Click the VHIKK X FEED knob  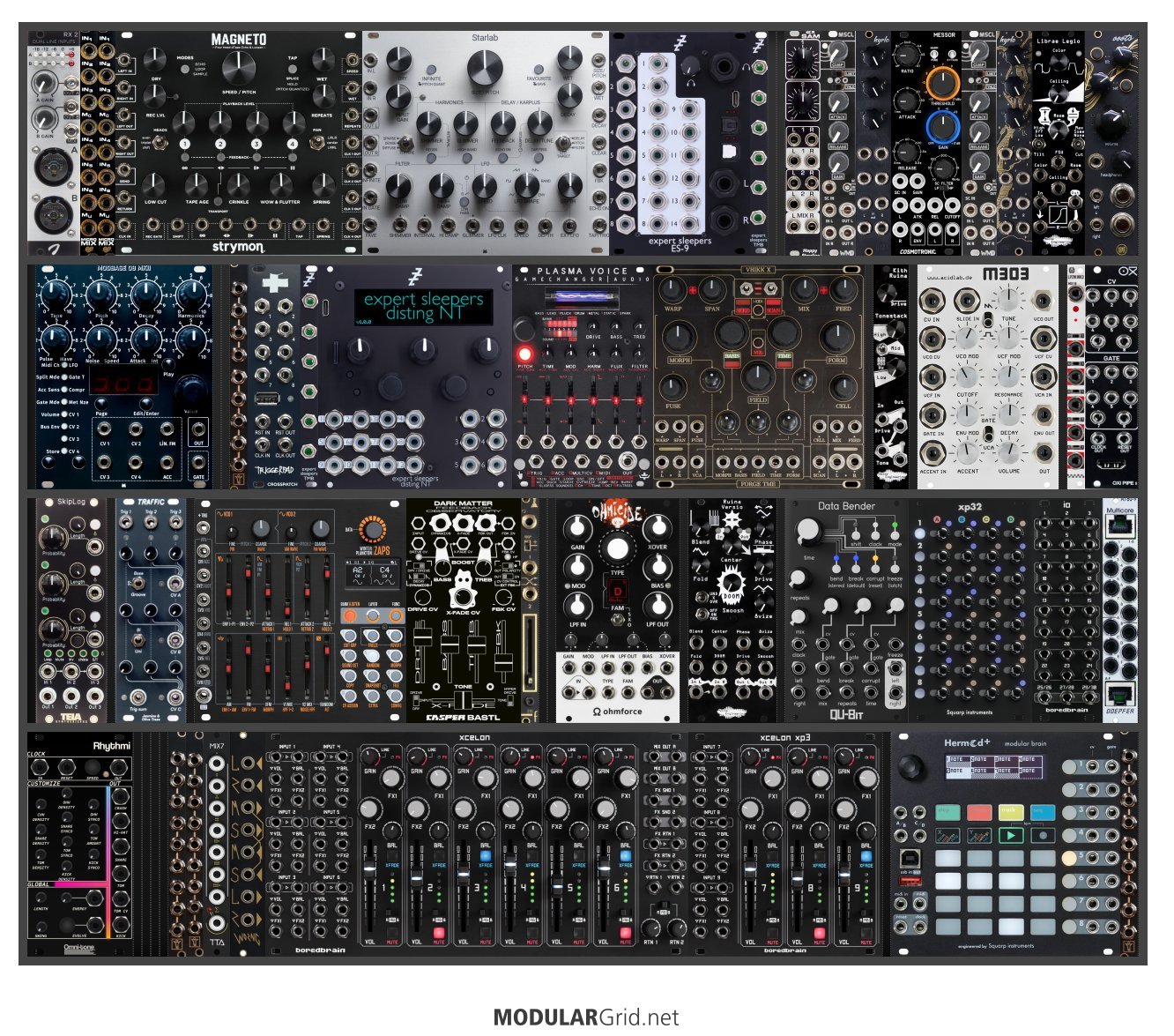[x=843, y=289]
